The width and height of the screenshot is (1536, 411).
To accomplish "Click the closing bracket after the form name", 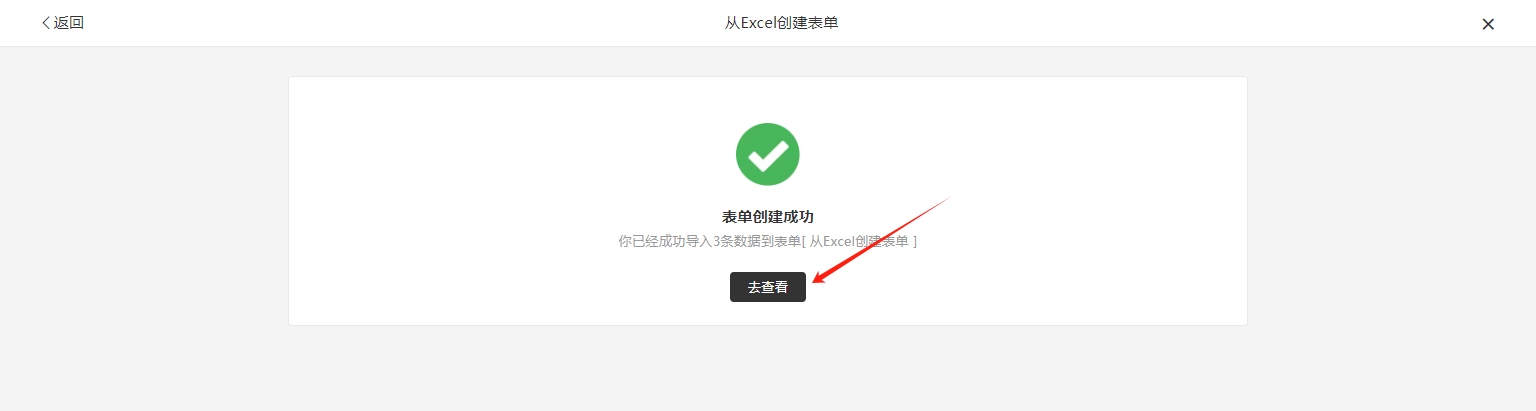I will (x=914, y=242).
